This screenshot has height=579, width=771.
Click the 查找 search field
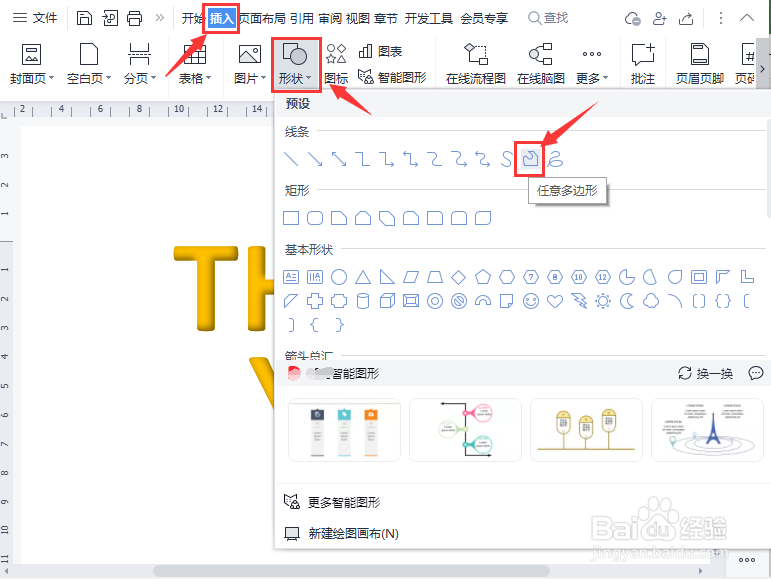(x=548, y=18)
